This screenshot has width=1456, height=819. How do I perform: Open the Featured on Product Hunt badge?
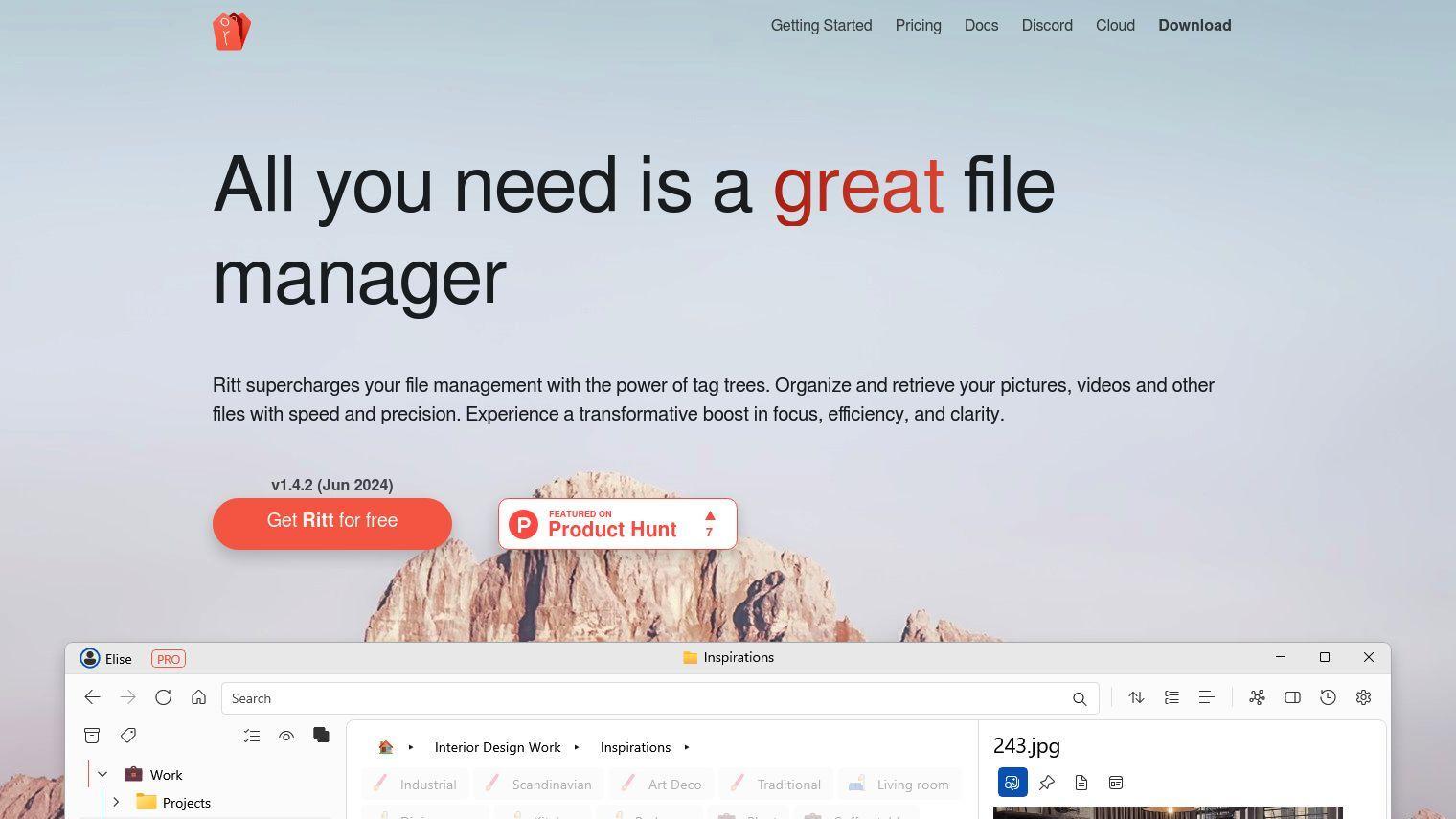(617, 524)
